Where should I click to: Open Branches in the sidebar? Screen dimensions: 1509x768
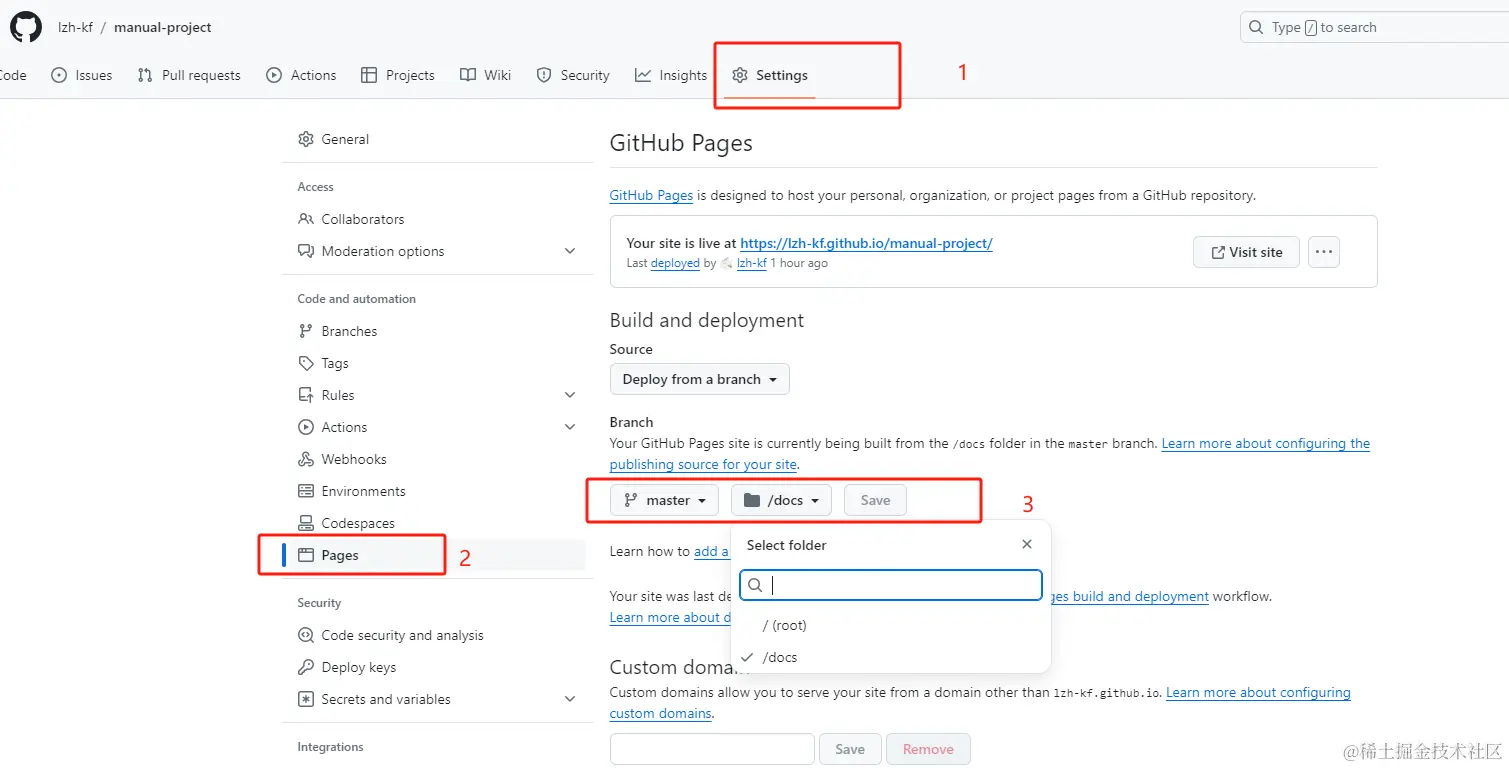point(349,331)
